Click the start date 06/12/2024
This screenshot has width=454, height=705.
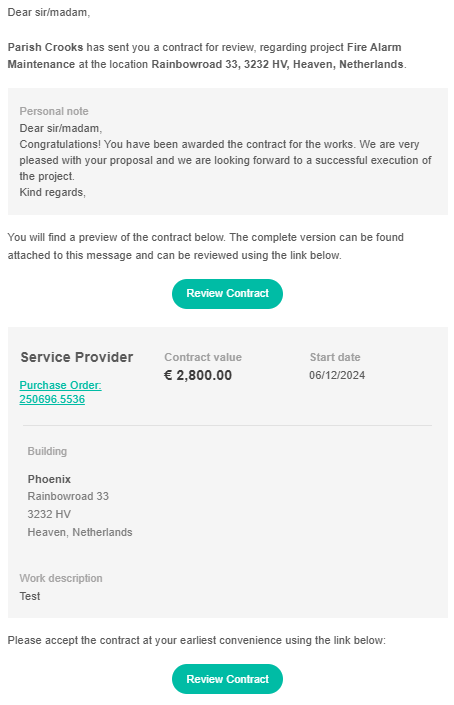coord(337,375)
